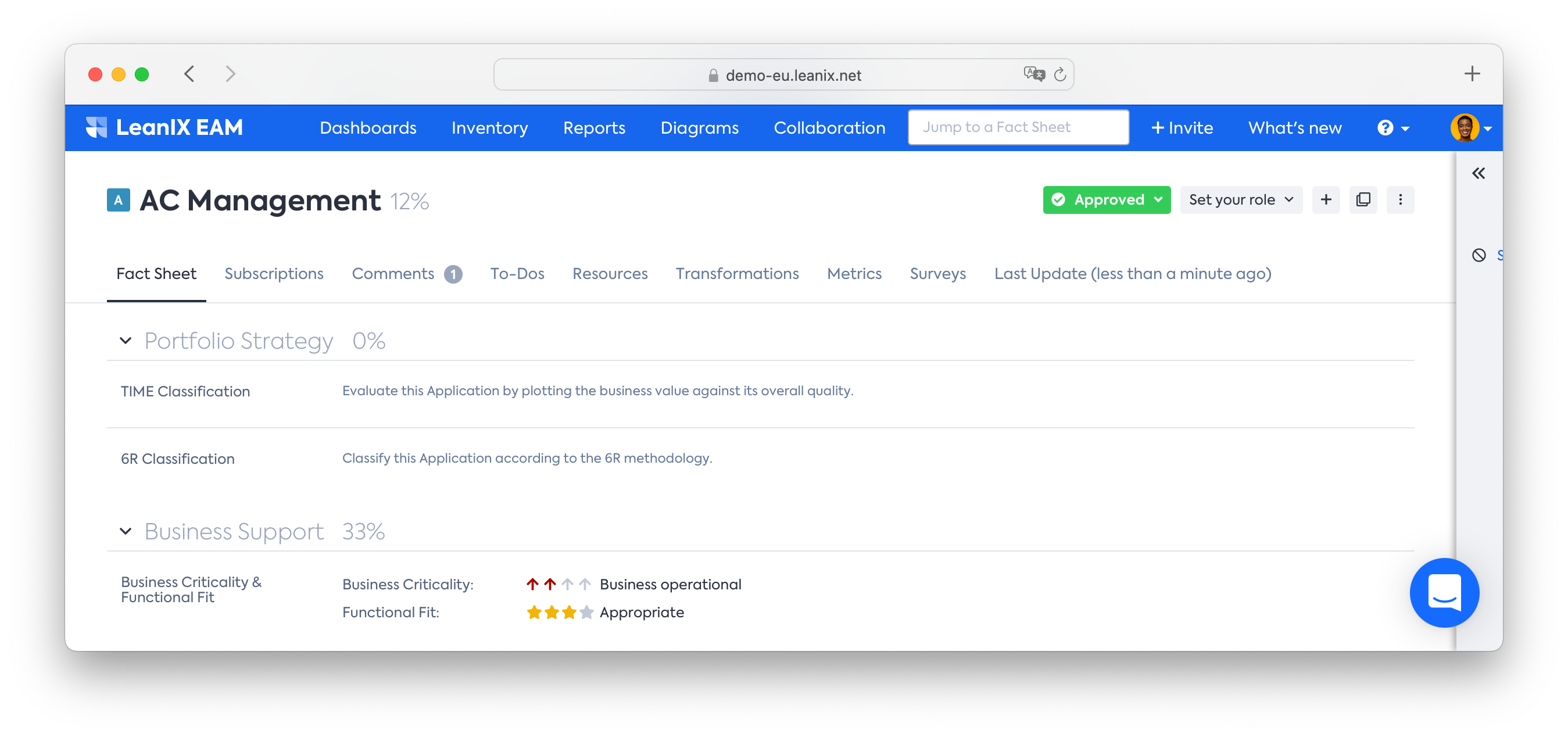Click the plus button beside Set your role
The height and width of the screenshot is (737, 1568).
[x=1326, y=199]
